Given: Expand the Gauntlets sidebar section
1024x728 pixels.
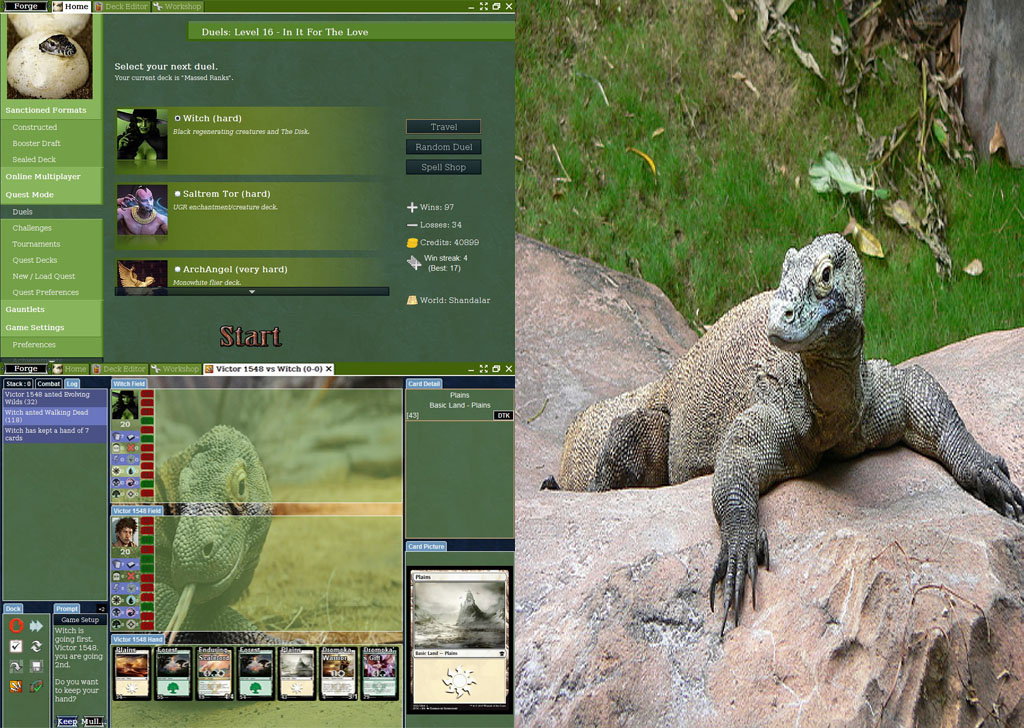Looking at the screenshot, I should point(25,310).
